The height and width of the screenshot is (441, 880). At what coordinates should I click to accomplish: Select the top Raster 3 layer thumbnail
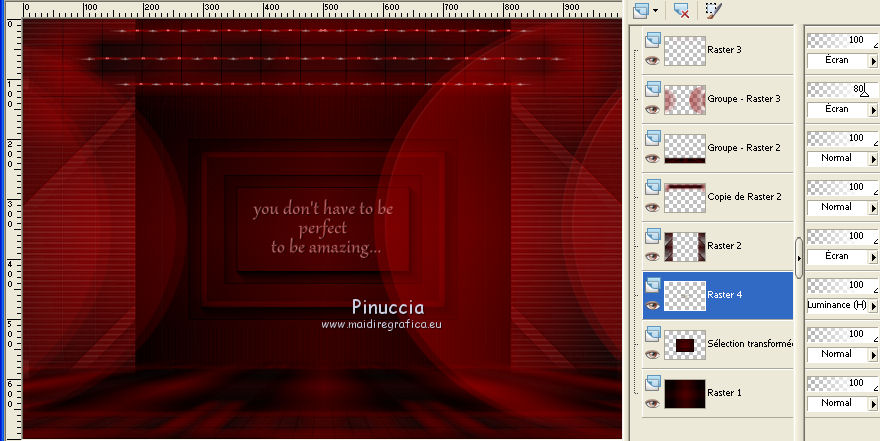(x=685, y=51)
